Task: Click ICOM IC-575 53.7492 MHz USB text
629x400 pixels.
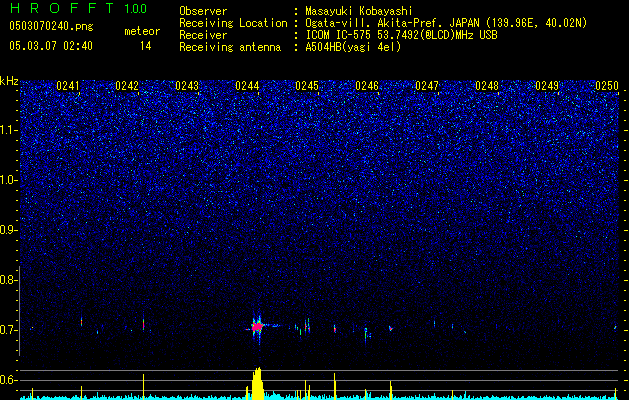Action: click(x=401, y=35)
